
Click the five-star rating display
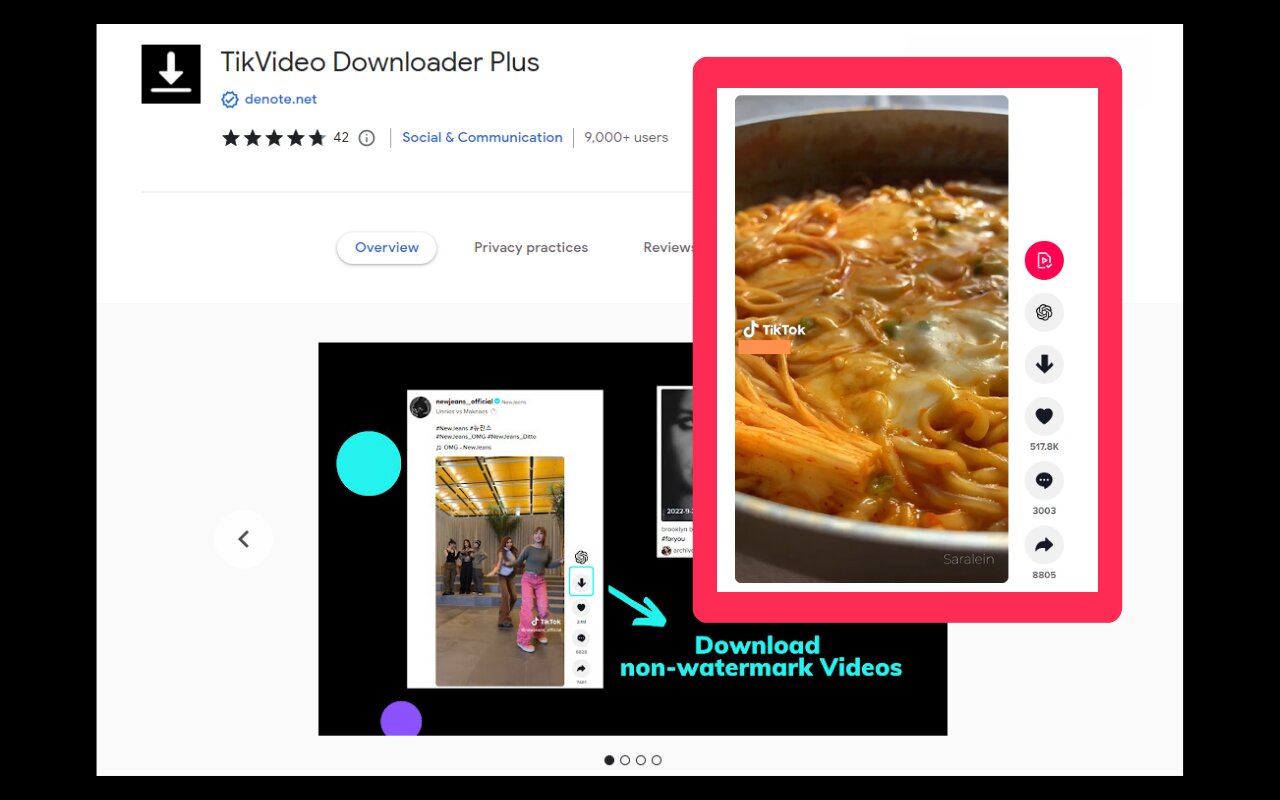tap(273, 138)
